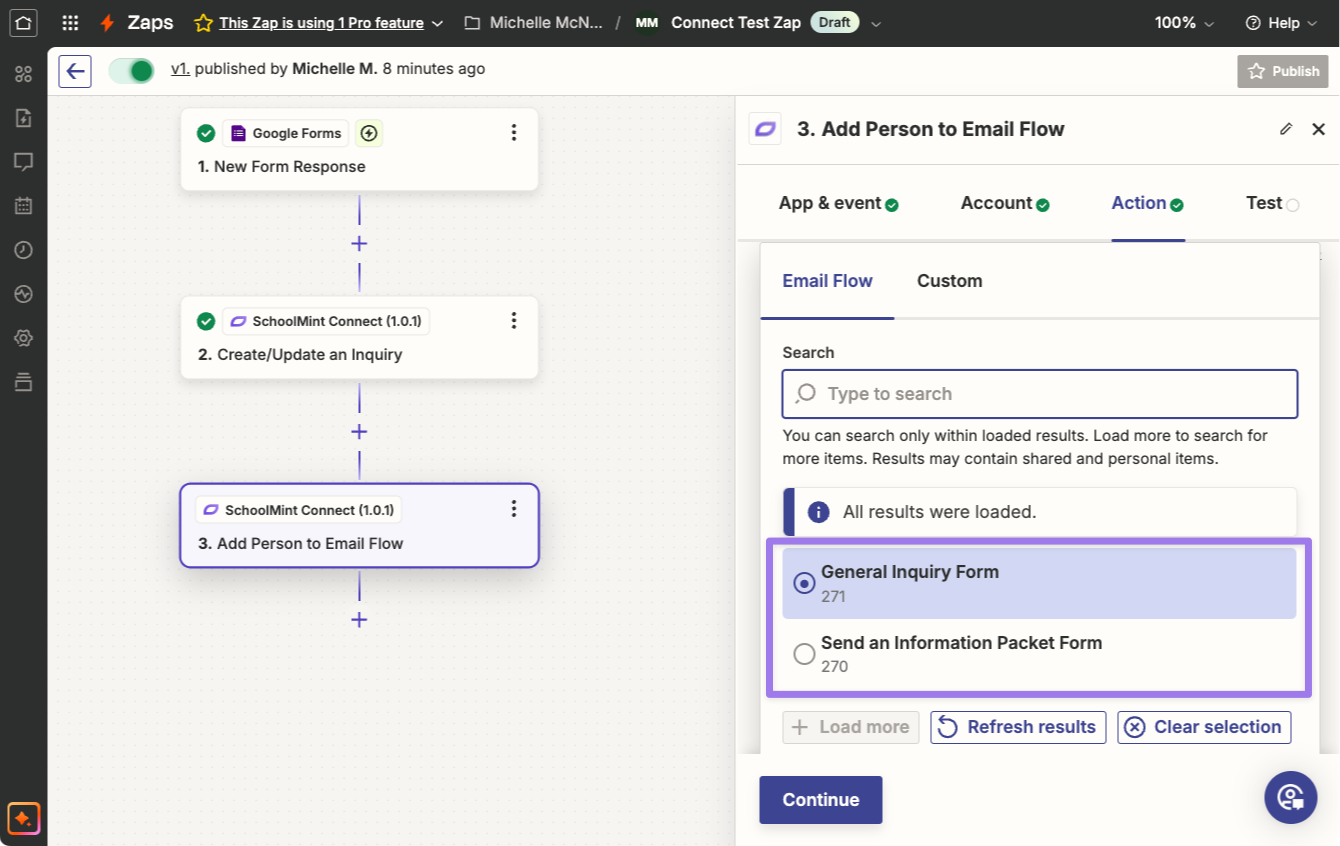Open the versions stack icon in sidebar
The width and height of the screenshot is (1340, 846).
point(24,382)
